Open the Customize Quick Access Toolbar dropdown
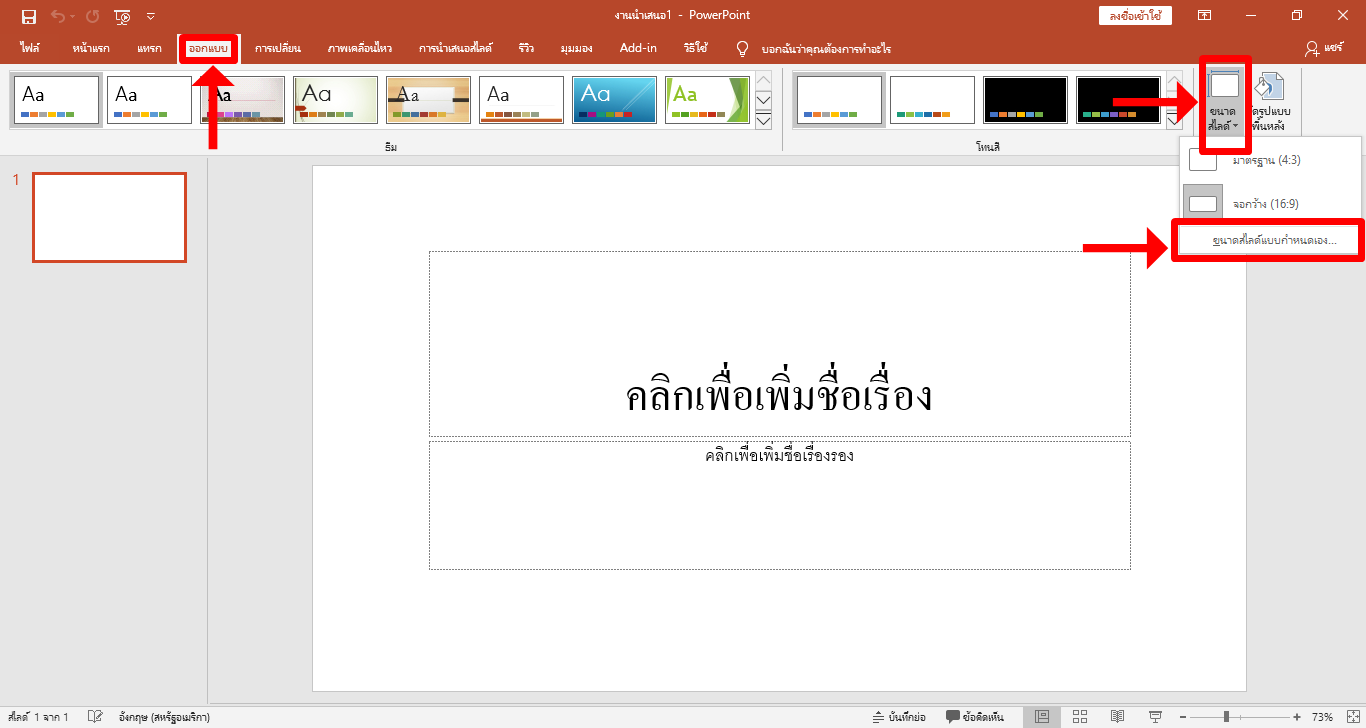This screenshot has height=728, width=1366. coord(150,16)
